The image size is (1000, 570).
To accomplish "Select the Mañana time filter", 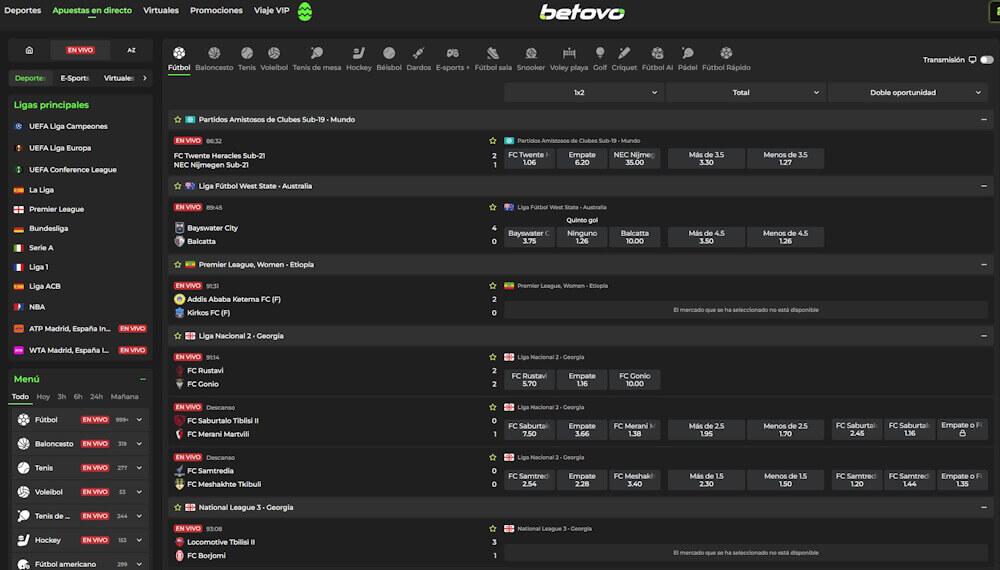I will click(x=124, y=397).
